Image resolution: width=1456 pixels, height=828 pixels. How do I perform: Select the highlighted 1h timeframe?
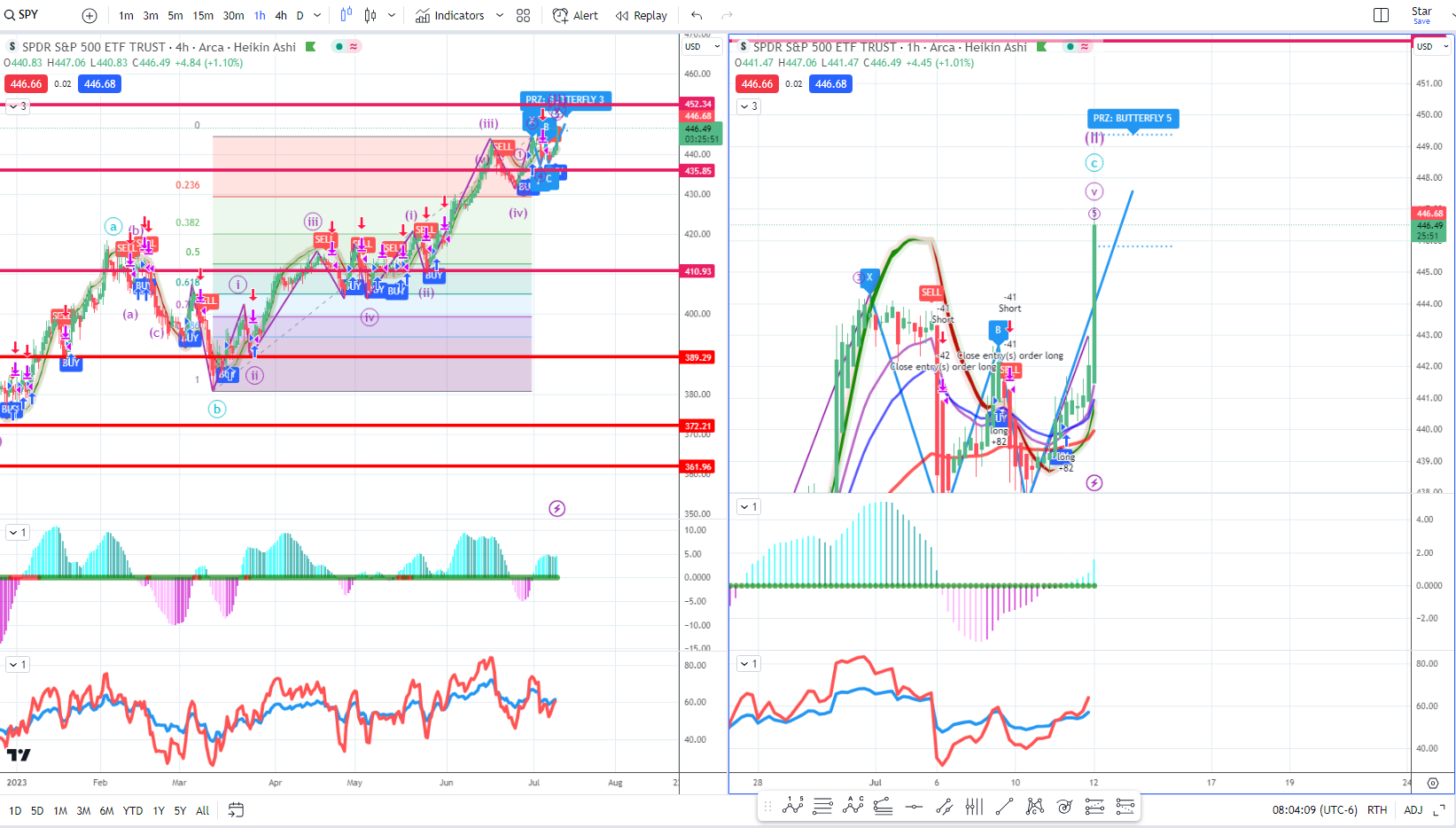click(x=260, y=16)
